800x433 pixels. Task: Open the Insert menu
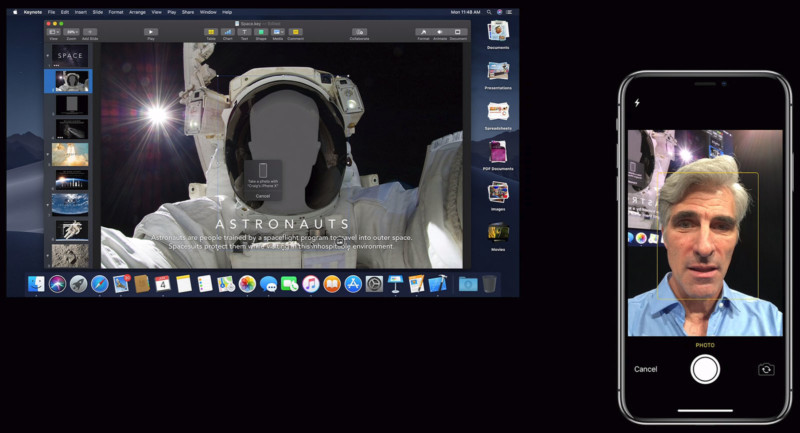click(81, 12)
